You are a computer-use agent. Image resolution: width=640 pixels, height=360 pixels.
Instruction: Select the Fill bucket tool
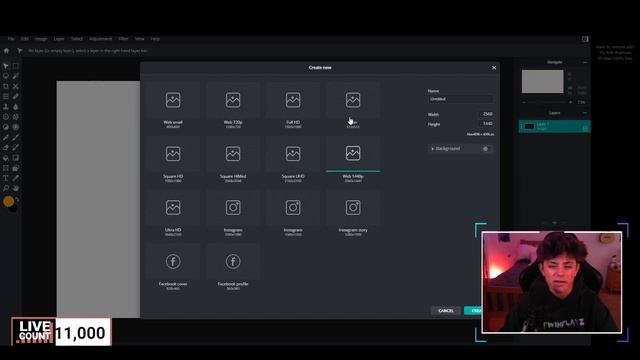click(6, 158)
